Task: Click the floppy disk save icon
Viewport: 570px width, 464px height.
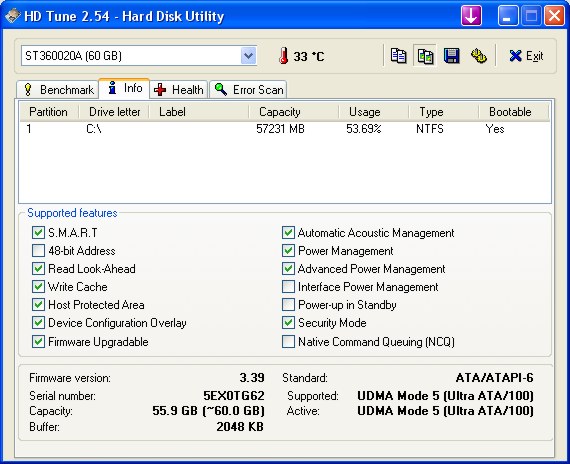Action: 451,56
